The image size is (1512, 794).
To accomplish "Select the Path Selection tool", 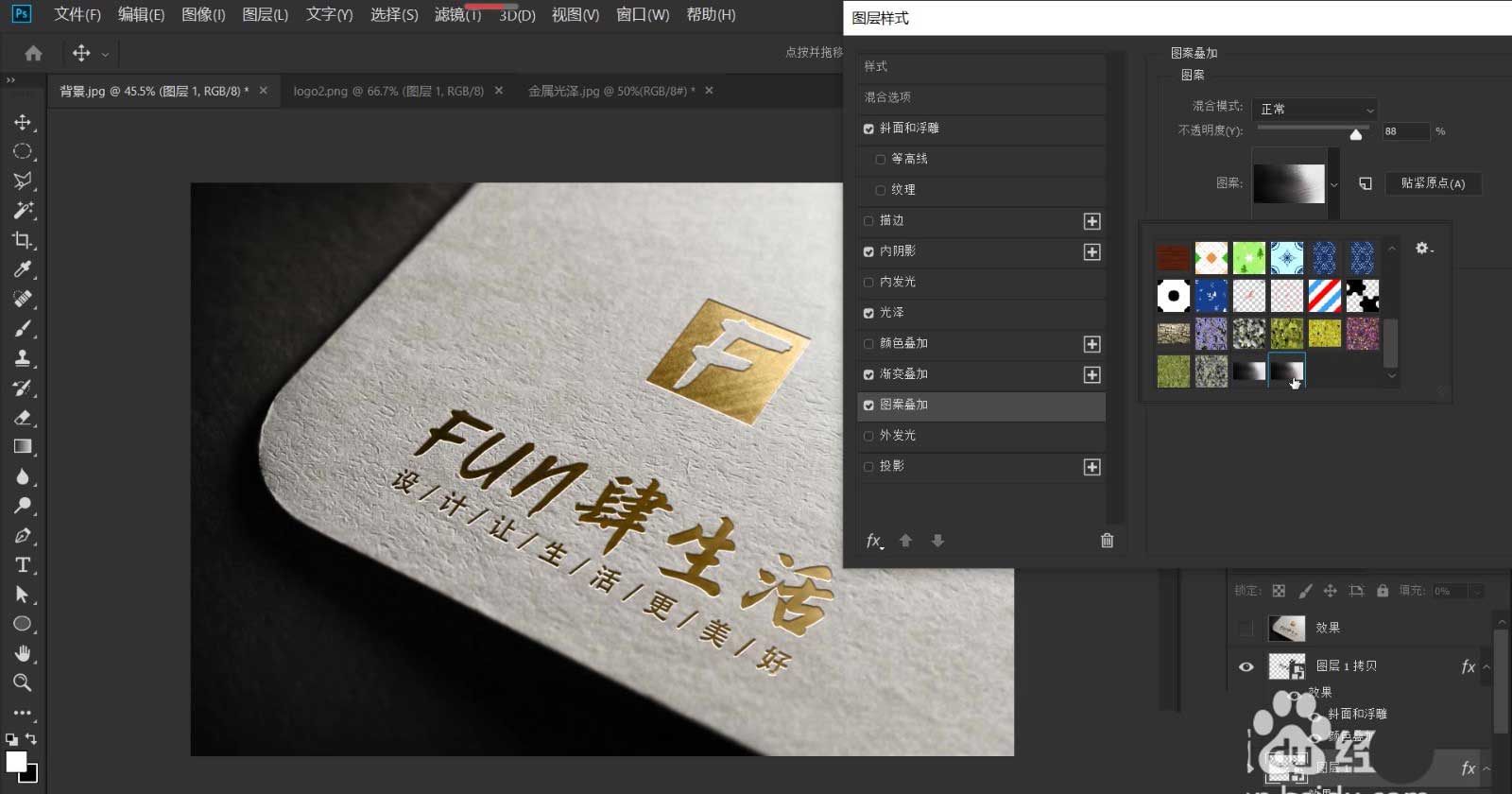I will click(23, 595).
